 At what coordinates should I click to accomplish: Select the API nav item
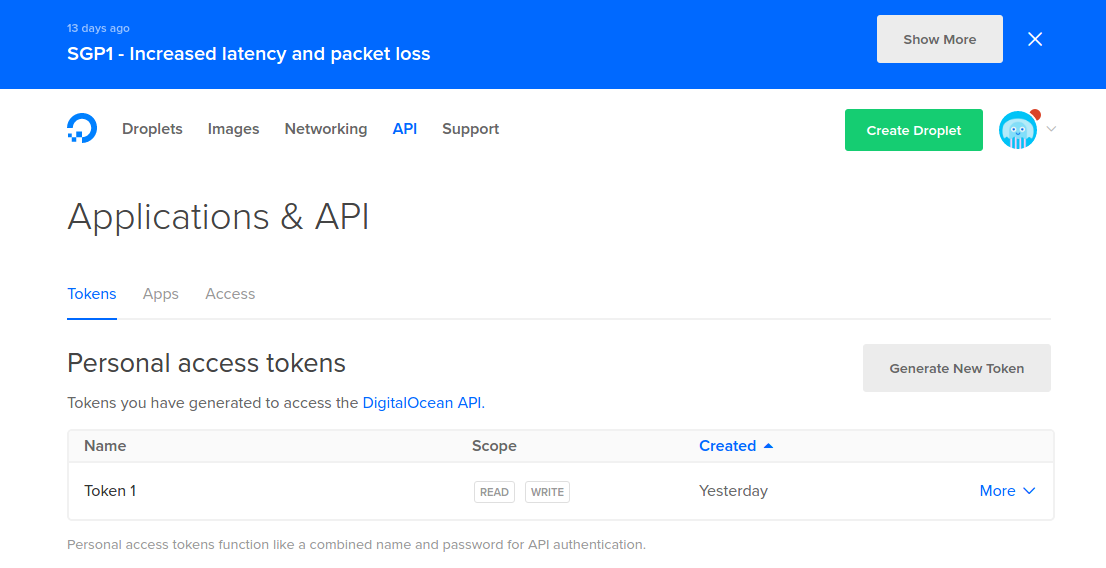405,129
